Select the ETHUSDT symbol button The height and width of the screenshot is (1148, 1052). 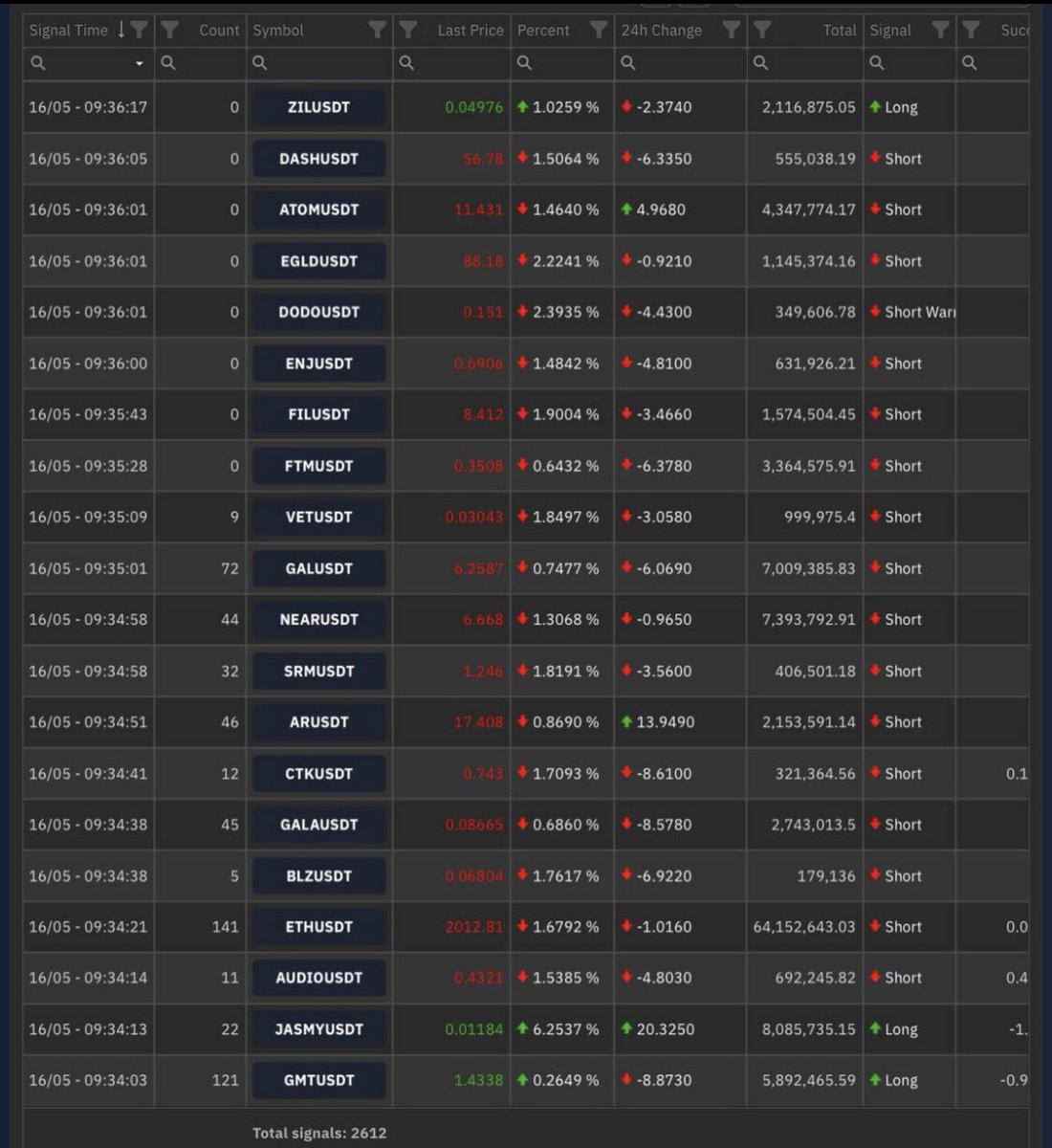(318, 926)
